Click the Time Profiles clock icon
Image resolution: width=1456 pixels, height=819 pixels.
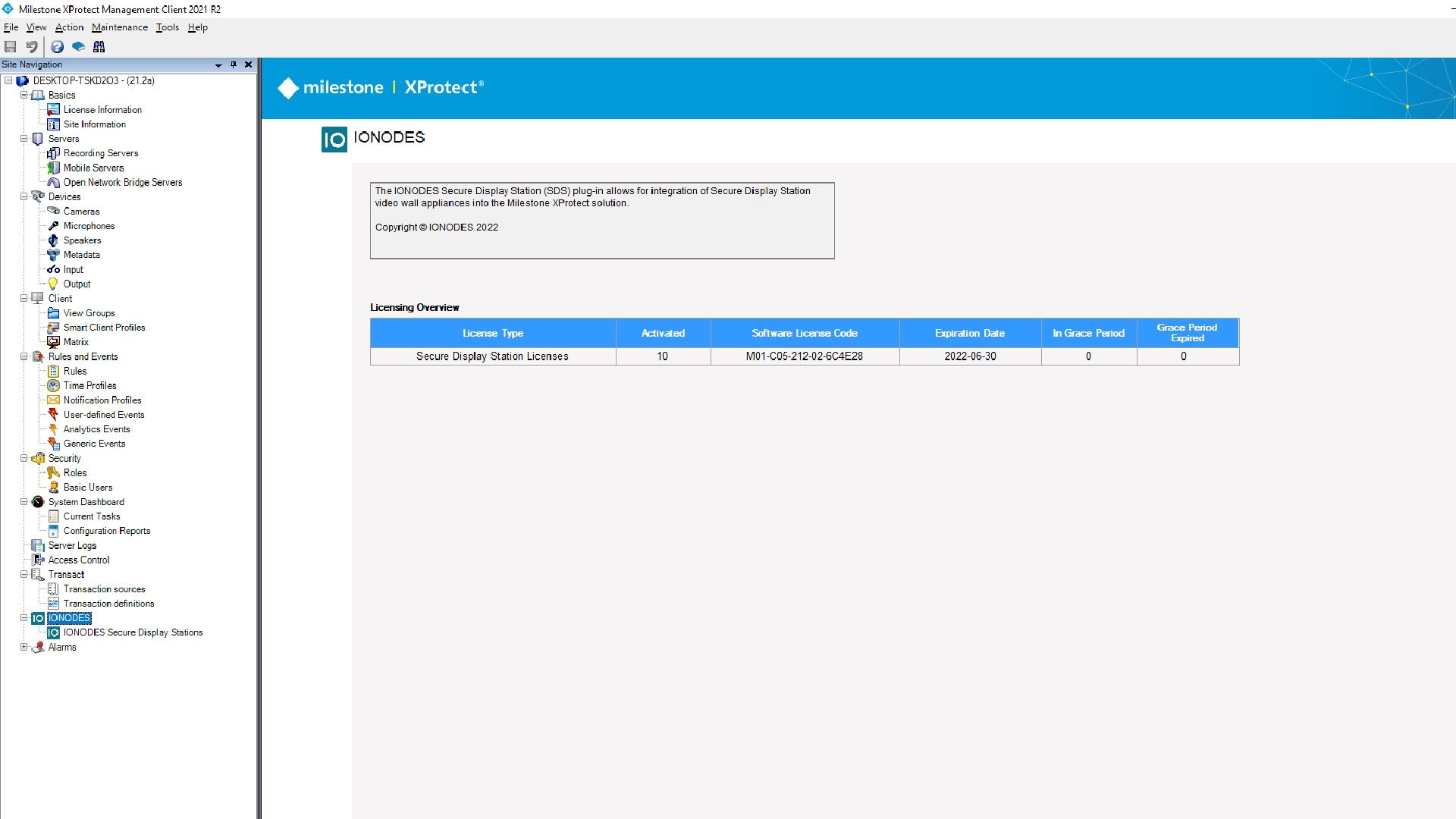coord(53,385)
